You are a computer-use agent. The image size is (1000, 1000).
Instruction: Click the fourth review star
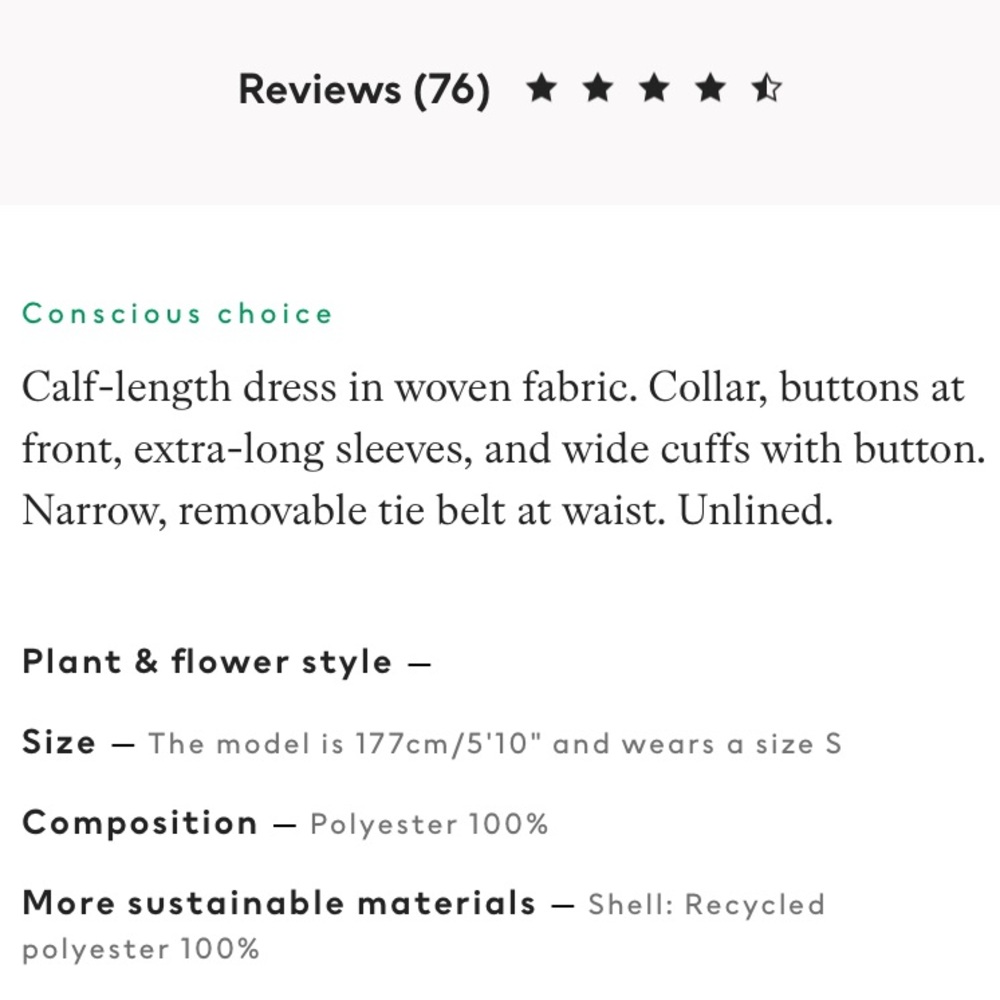(710, 87)
